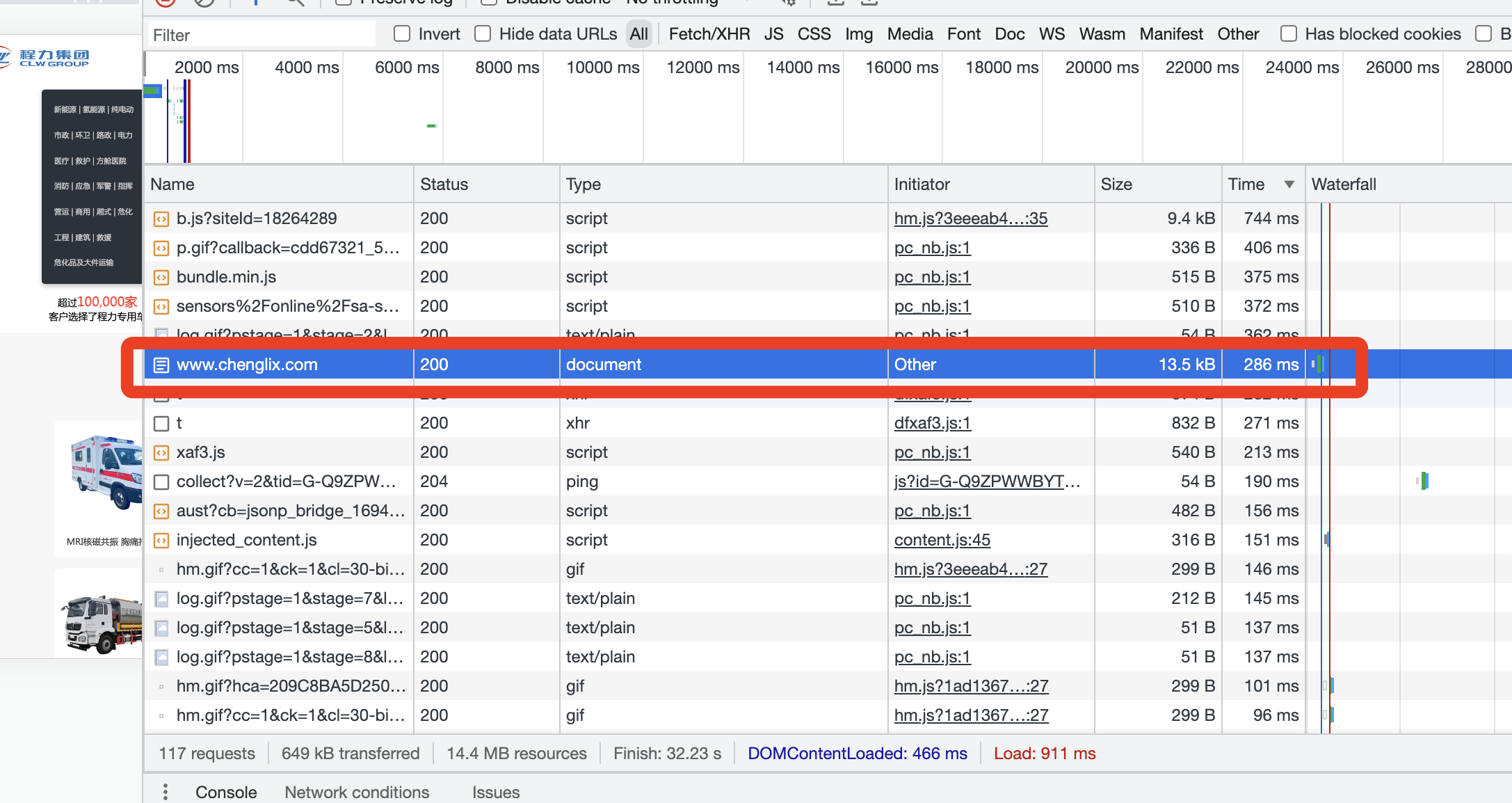Image resolution: width=1512 pixels, height=803 pixels.
Task: Toggle Hide data URLs checkbox
Action: point(483,34)
